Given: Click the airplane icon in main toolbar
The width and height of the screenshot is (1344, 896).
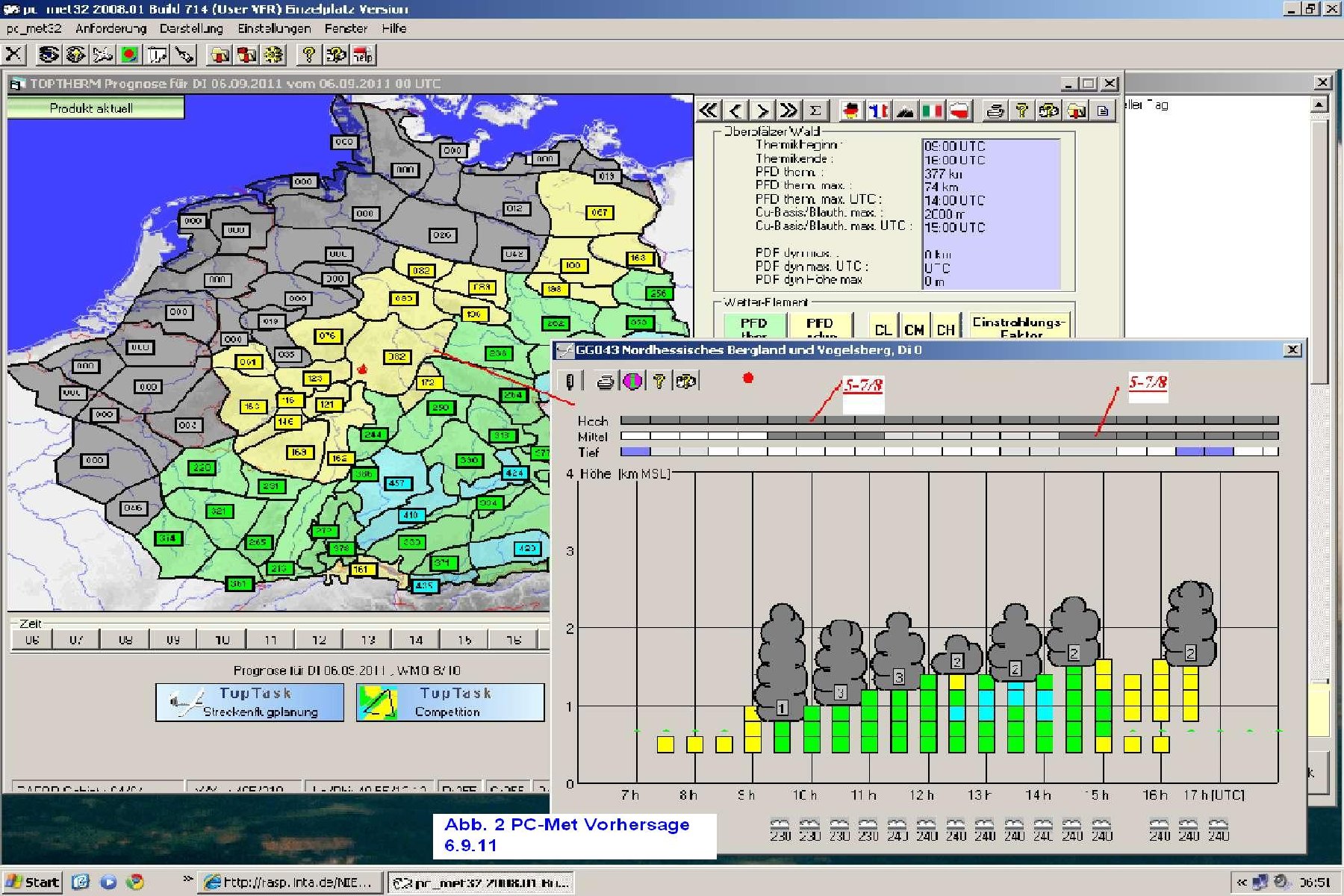Looking at the screenshot, I should (102, 55).
